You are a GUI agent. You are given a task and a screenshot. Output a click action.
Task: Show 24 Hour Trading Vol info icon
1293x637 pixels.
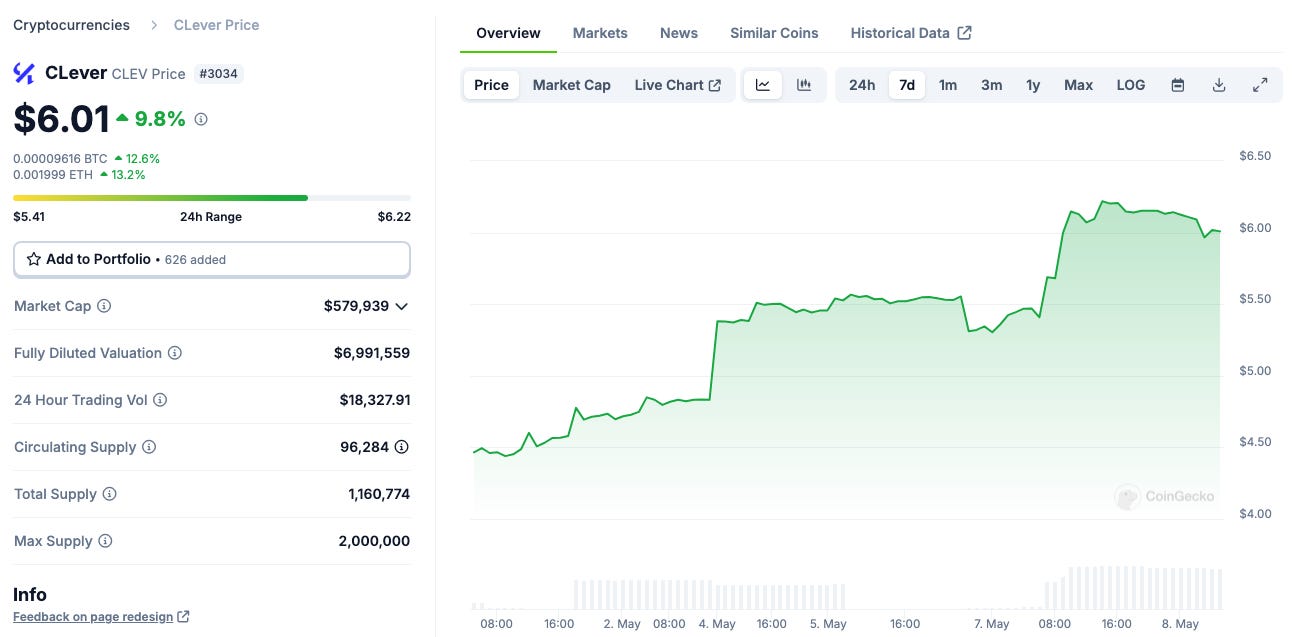[x=160, y=400]
